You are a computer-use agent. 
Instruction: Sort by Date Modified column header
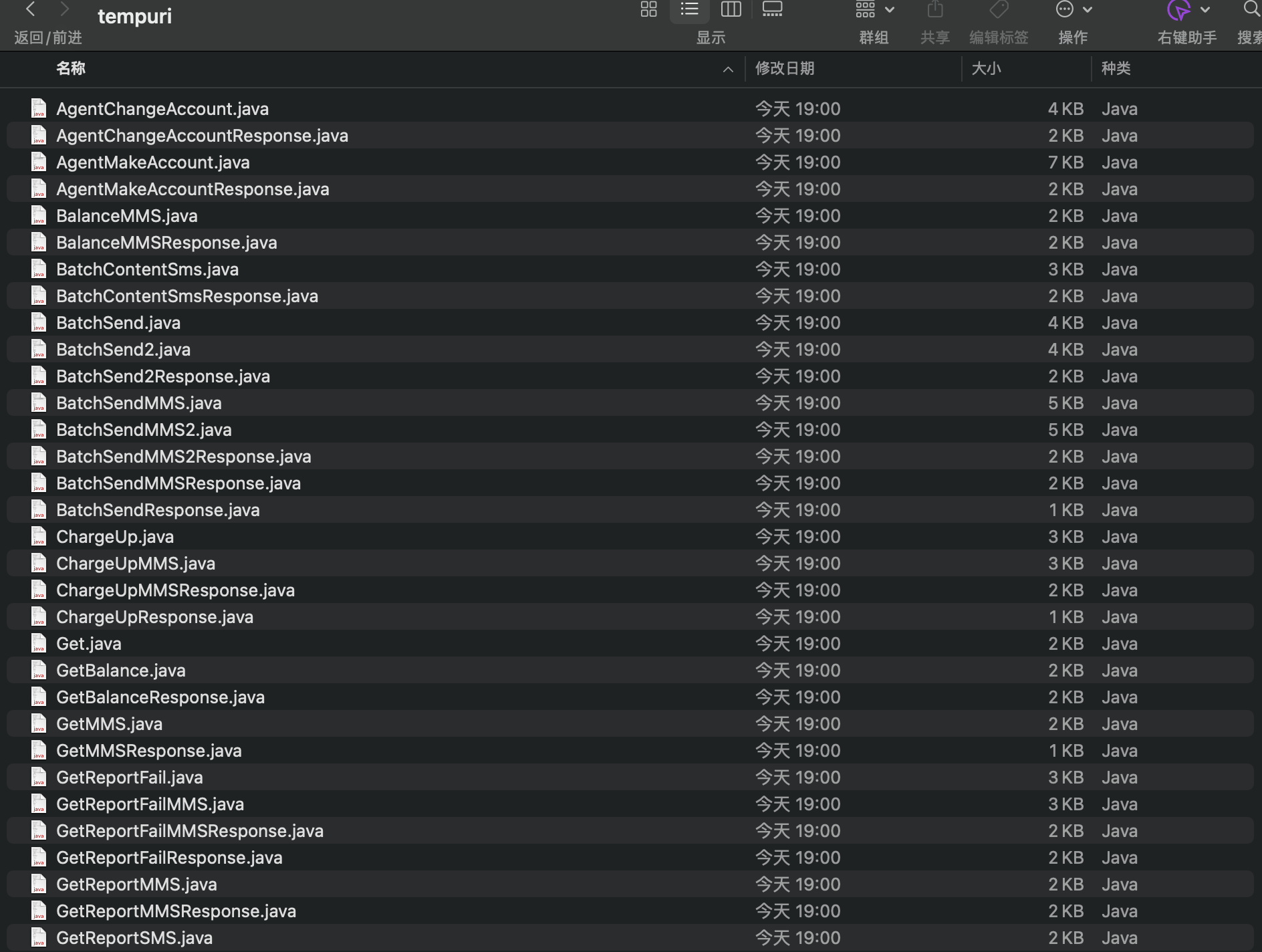click(x=785, y=68)
